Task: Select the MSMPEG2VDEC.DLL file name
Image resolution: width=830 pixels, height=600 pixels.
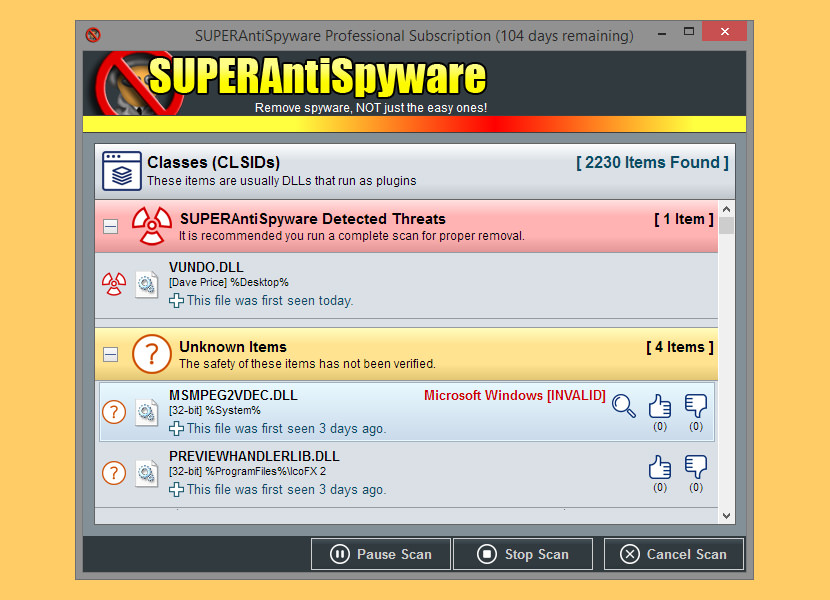Action: click(x=233, y=396)
